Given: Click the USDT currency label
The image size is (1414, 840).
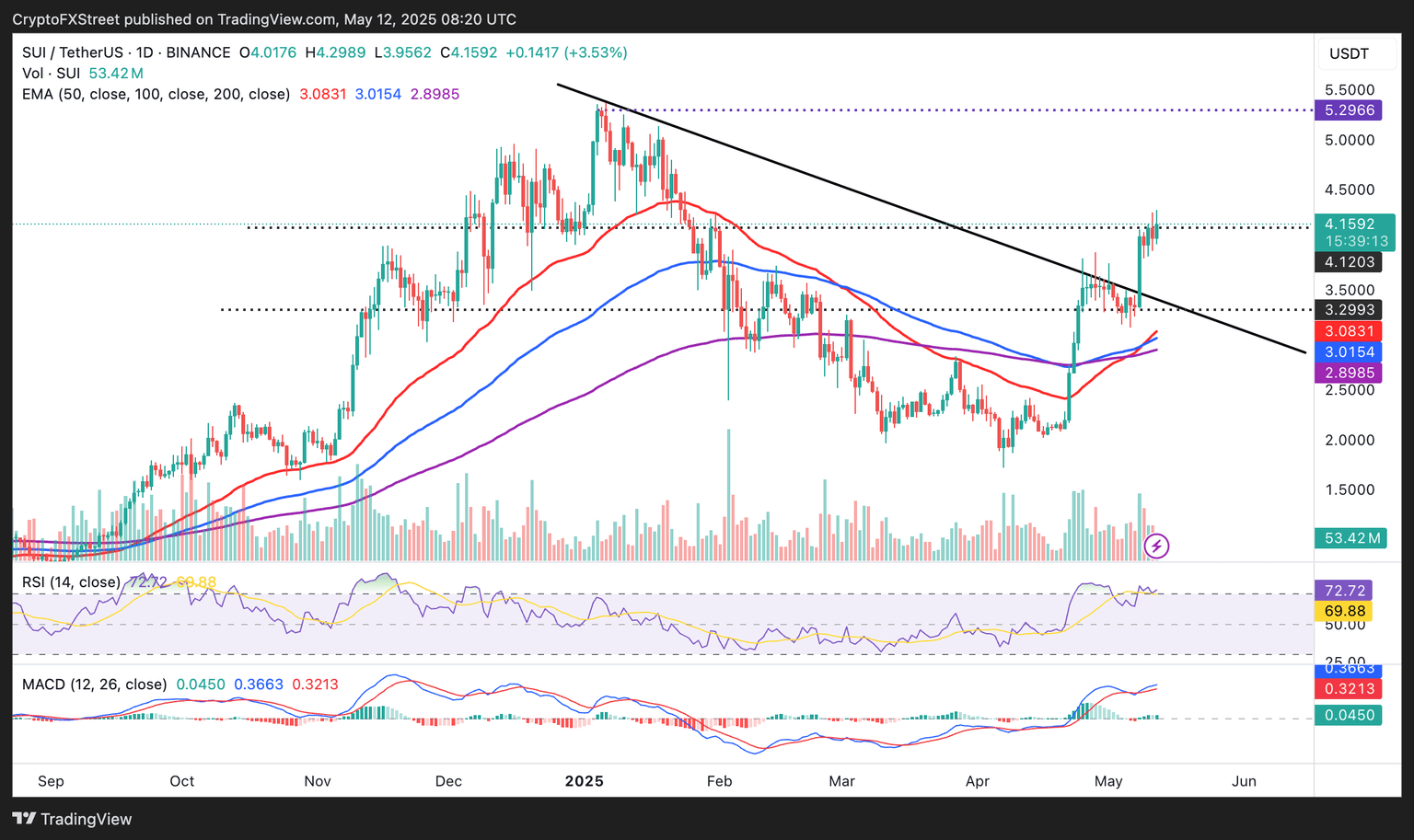Looking at the screenshot, I should (1349, 53).
